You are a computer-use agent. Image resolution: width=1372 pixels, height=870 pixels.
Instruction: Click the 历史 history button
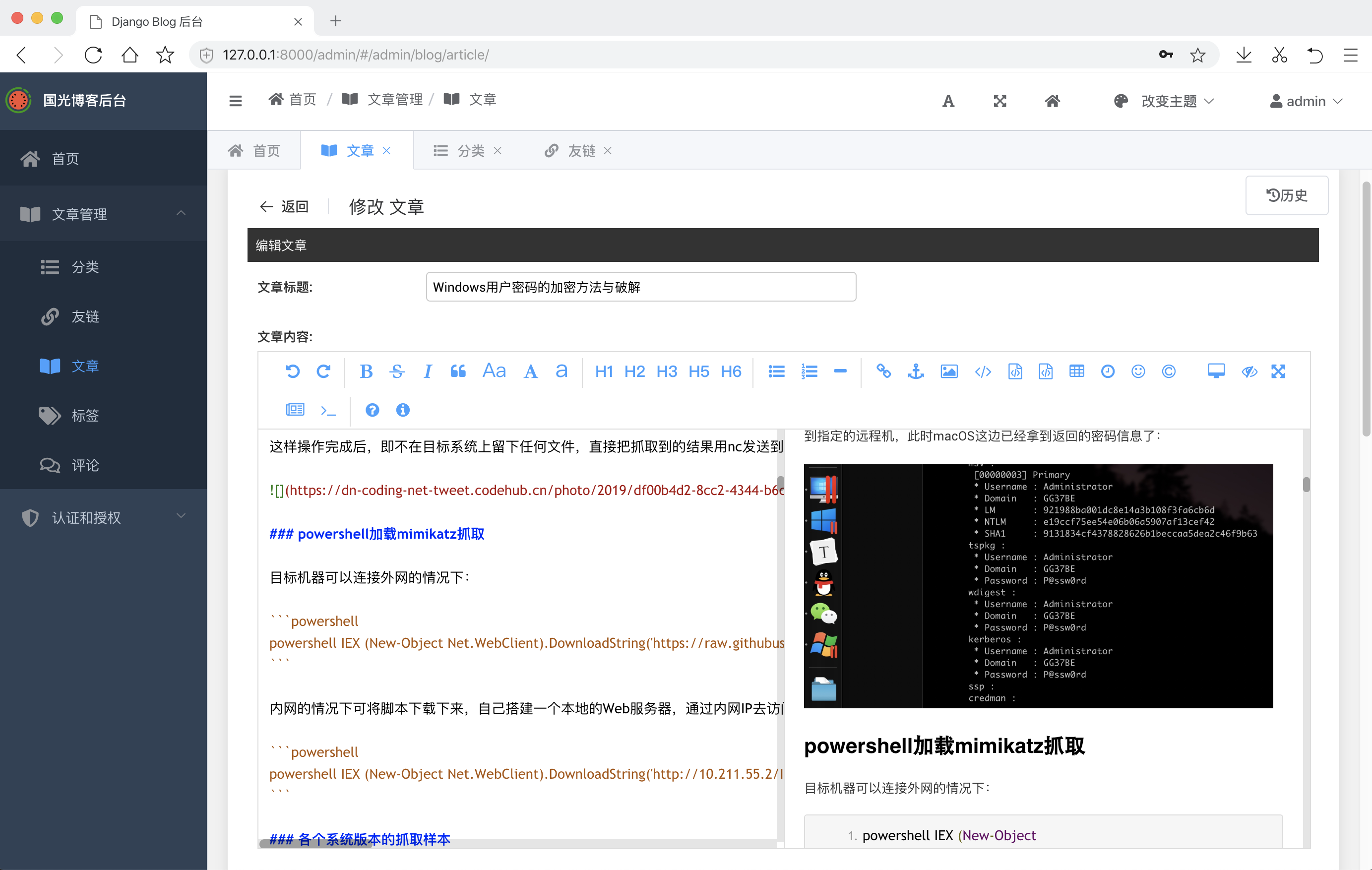1286,195
